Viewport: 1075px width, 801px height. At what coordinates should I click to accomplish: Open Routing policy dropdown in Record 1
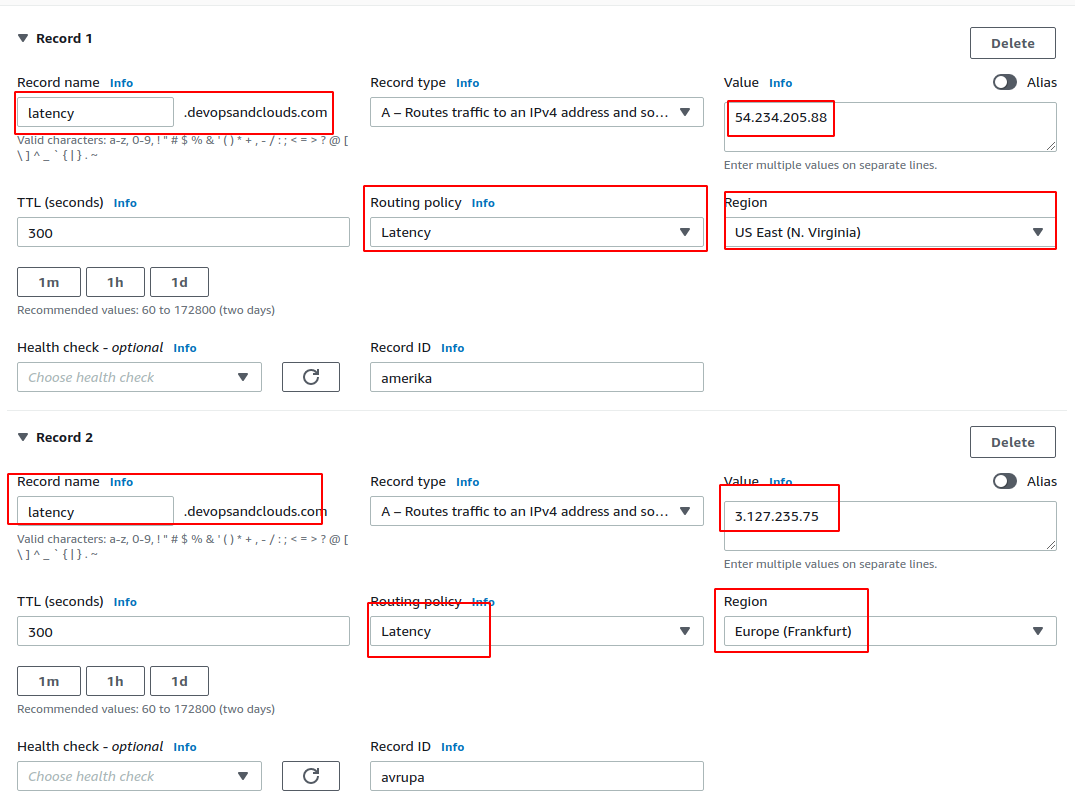536,233
